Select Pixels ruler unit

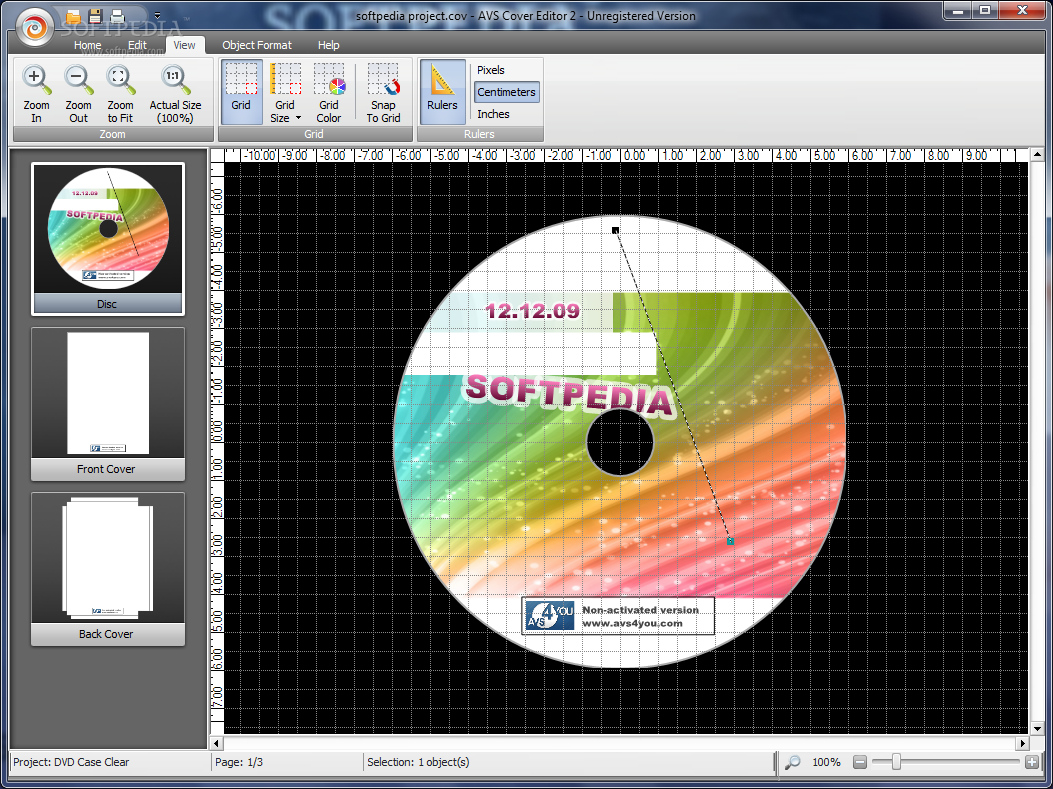[x=491, y=70]
